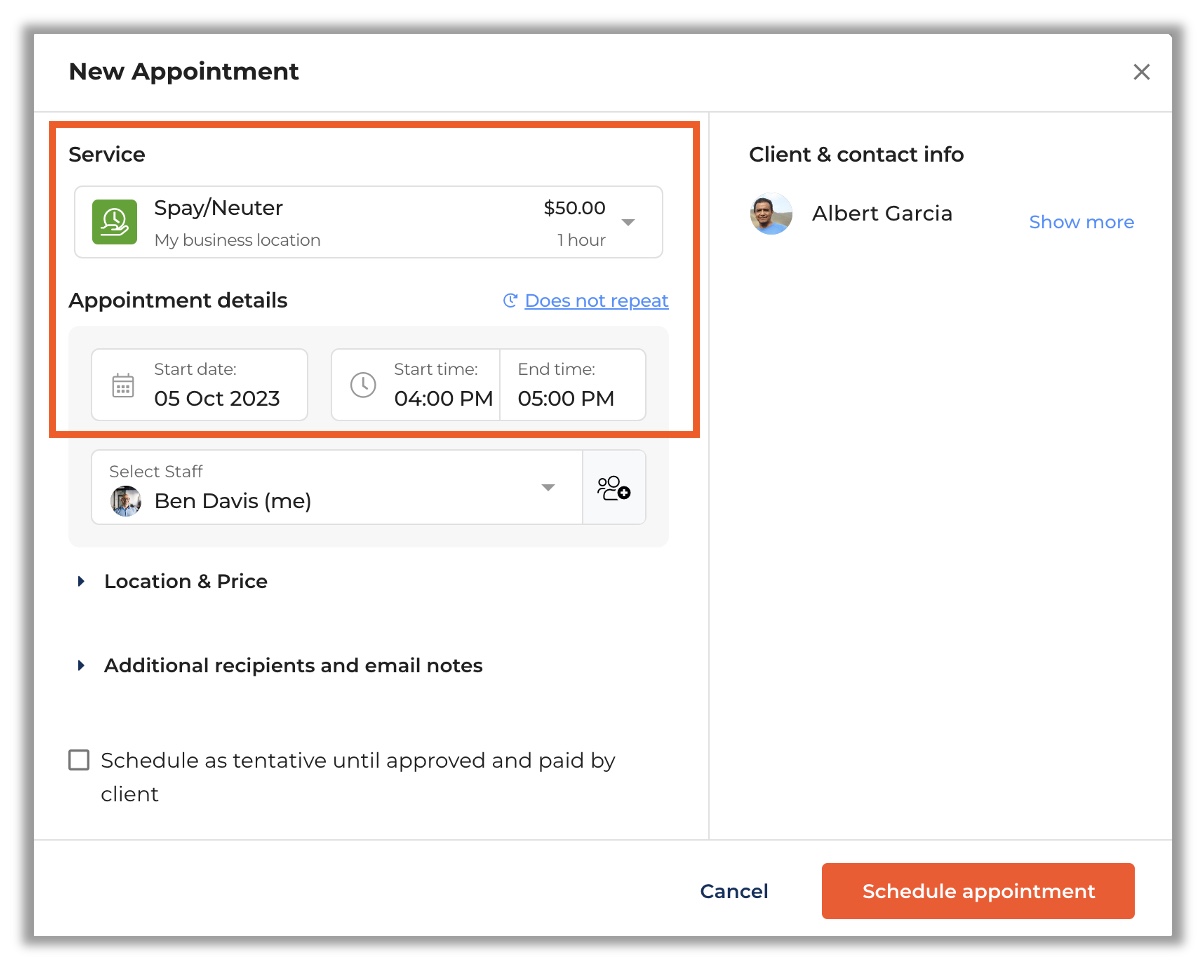
Task: Click the green Spay/Neuter service icon
Action: pyautogui.click(x=114, y=222)
